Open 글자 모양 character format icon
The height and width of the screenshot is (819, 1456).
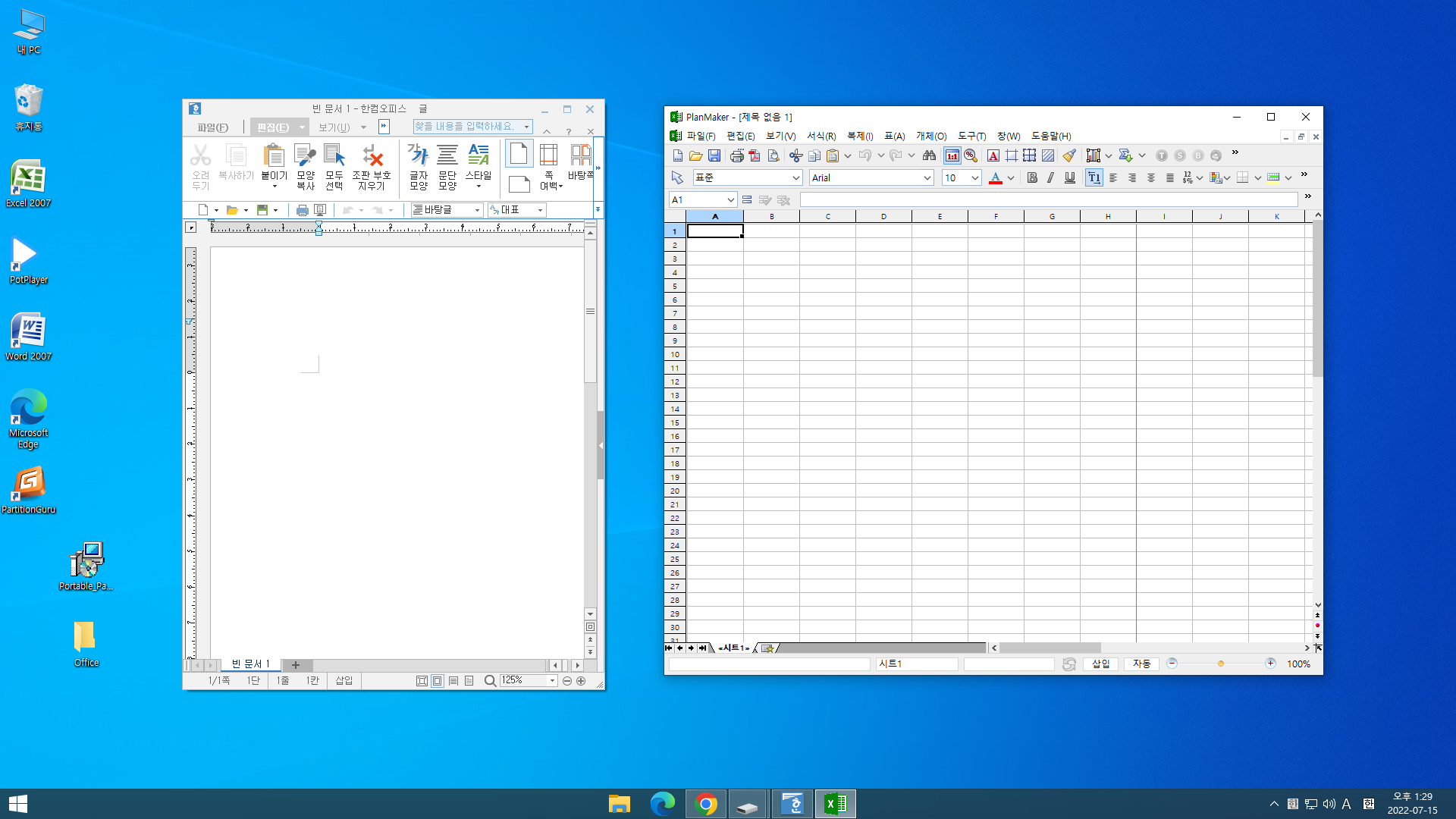point(419,165)
